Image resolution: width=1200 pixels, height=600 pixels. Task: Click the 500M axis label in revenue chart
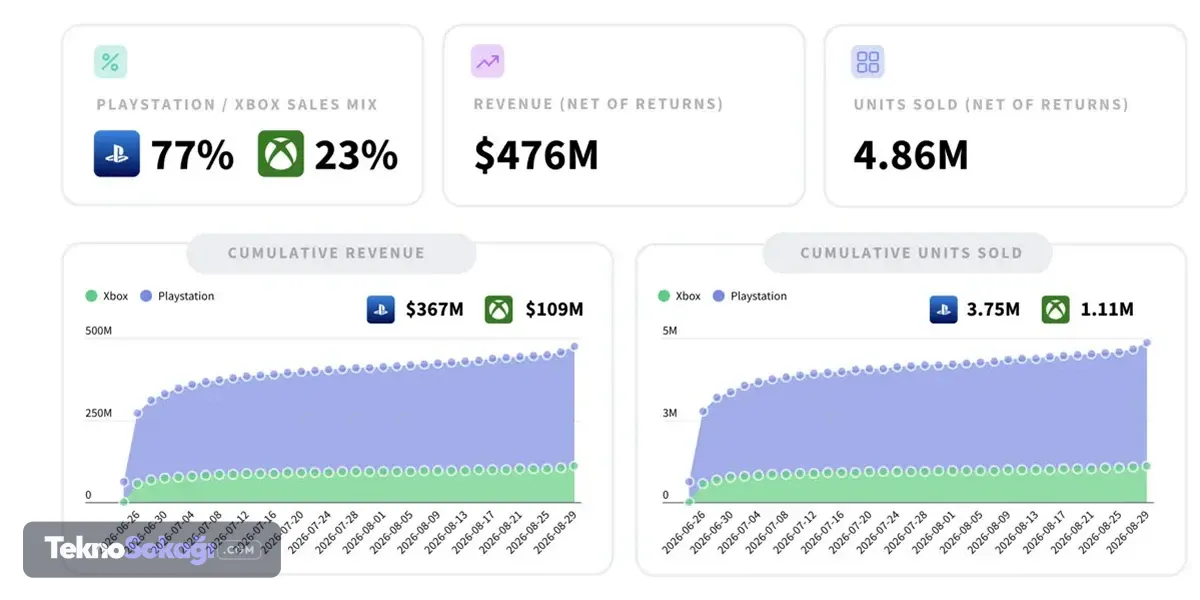[x=98, y=330]
